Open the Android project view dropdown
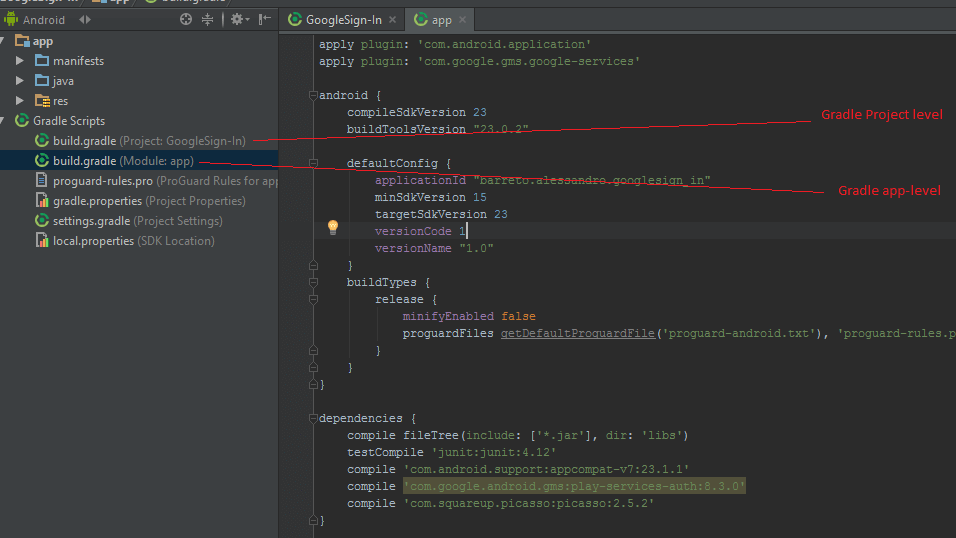This screenshot has height=538, width=956. 84,20
